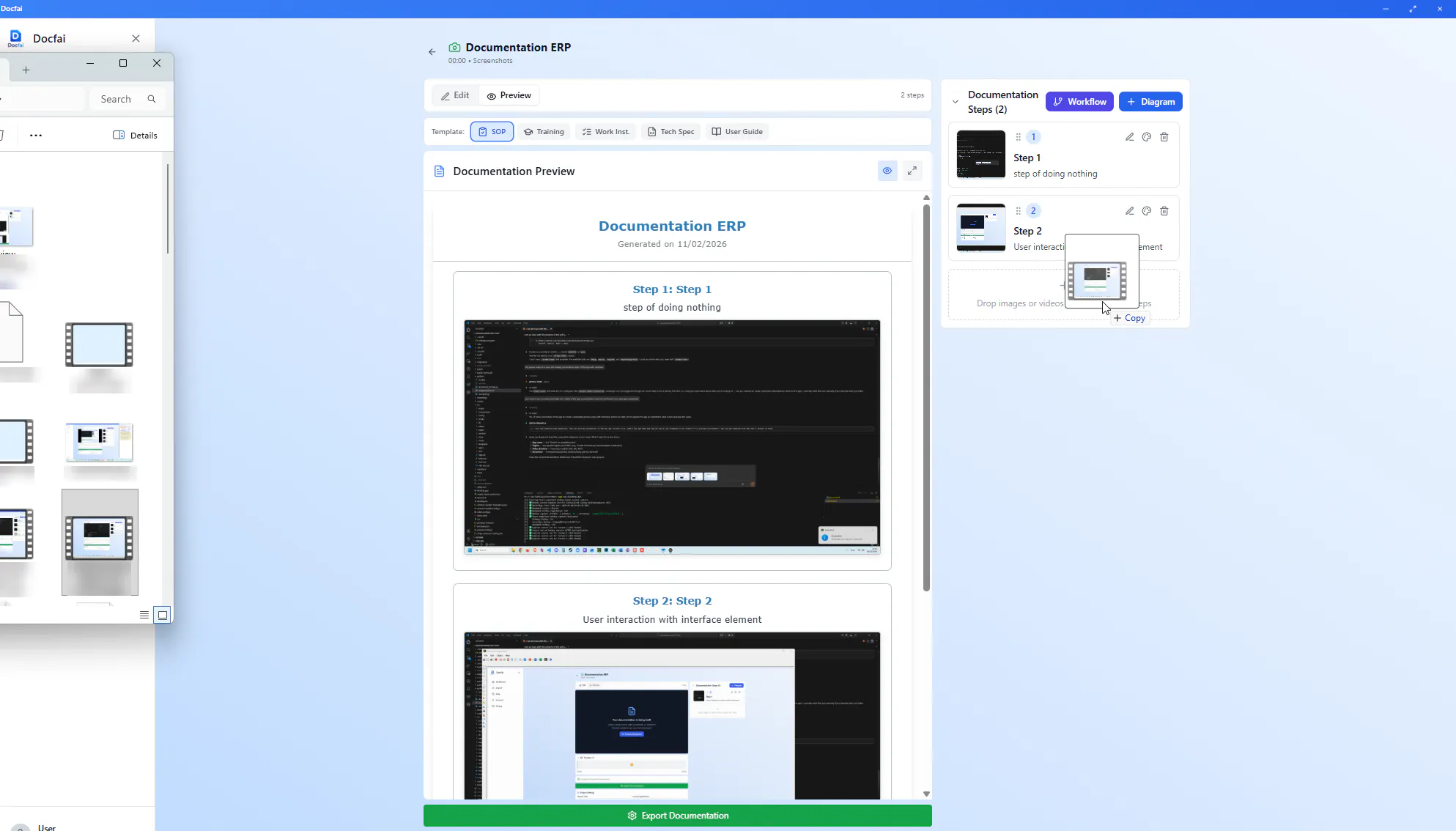
Task: Open the See more menu in file explorer
Action: [36, 136]
